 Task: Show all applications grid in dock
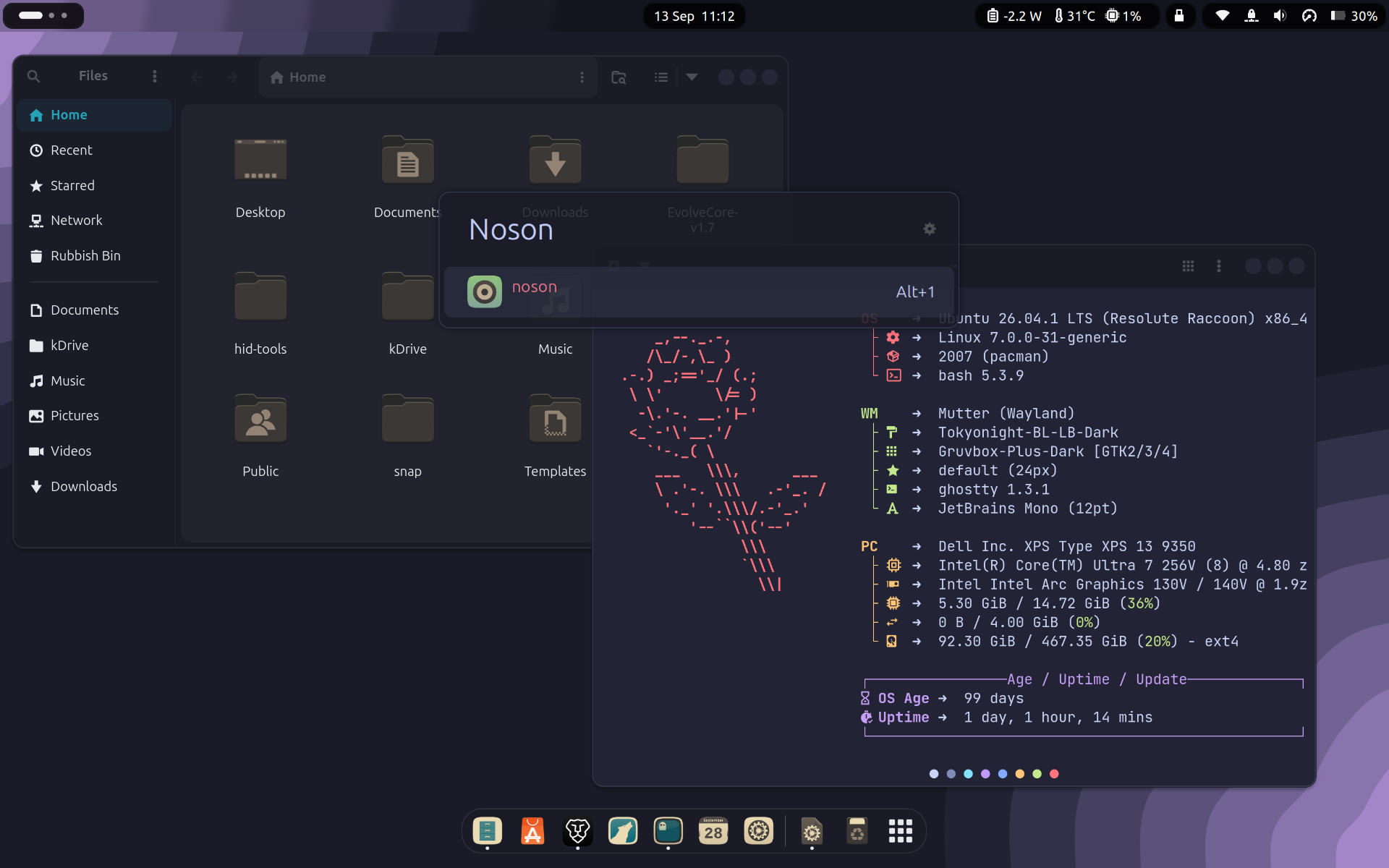(901, 832)
